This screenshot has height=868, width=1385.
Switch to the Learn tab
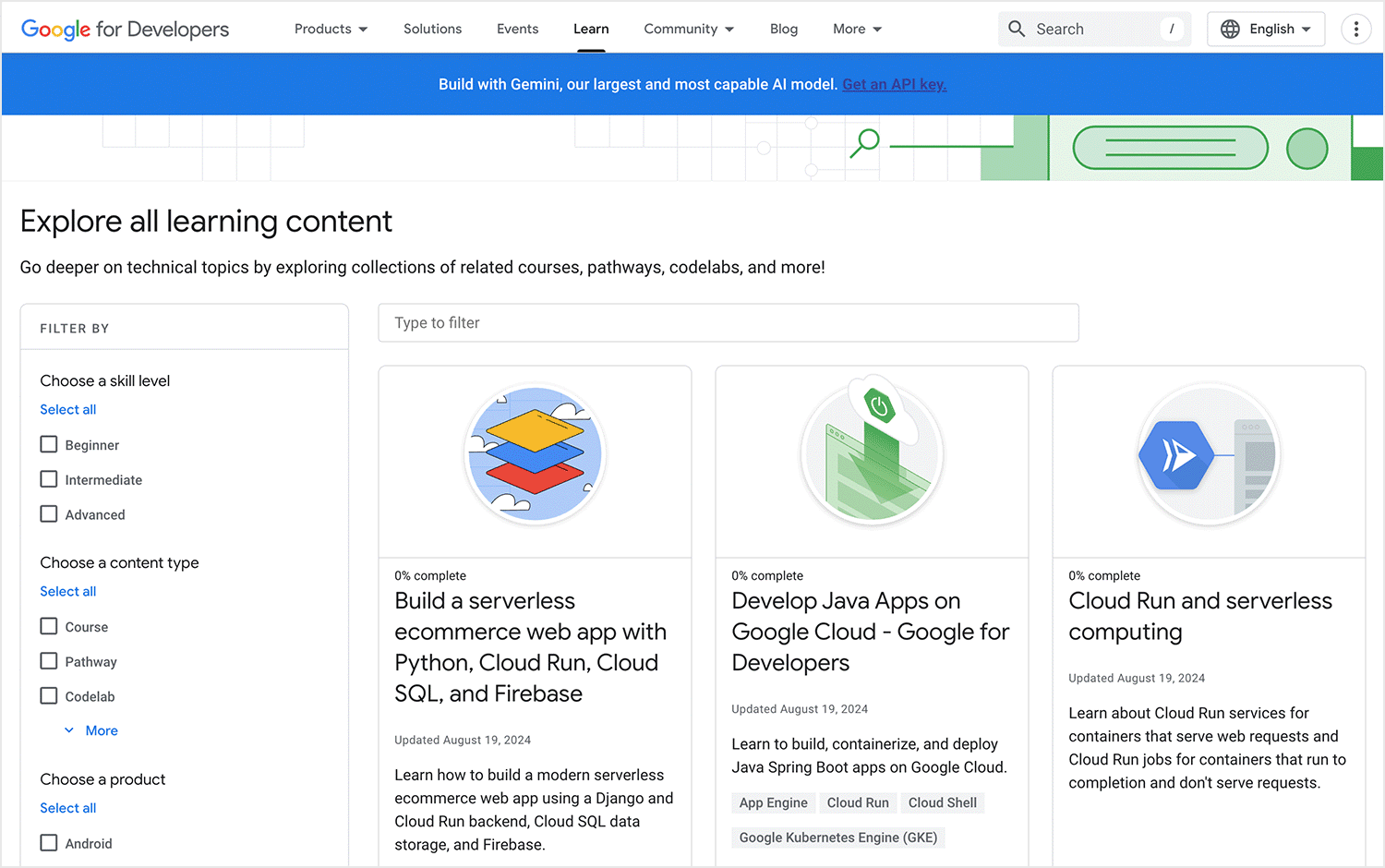(591, 29)
